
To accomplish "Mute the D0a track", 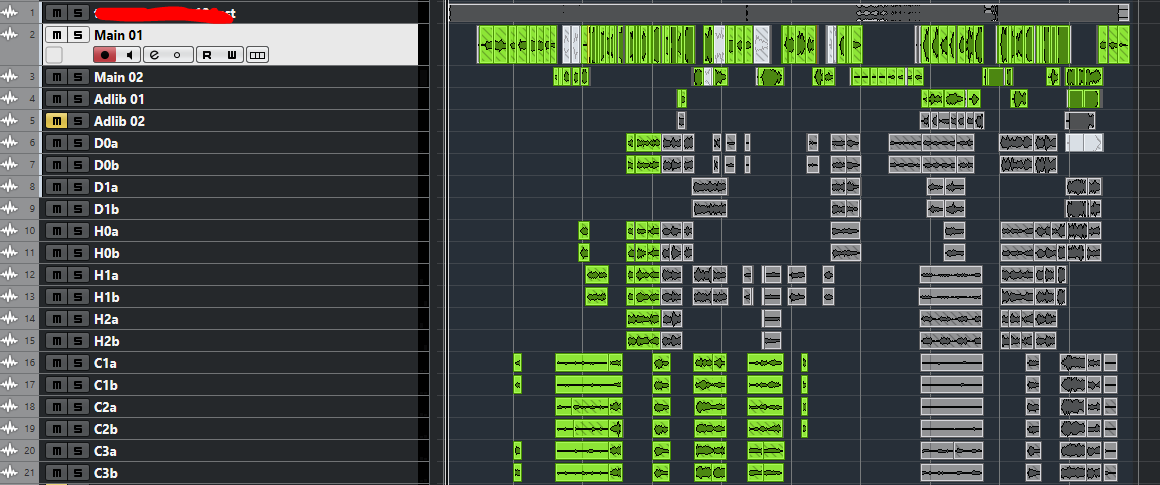I will click(x=56, y=143).
